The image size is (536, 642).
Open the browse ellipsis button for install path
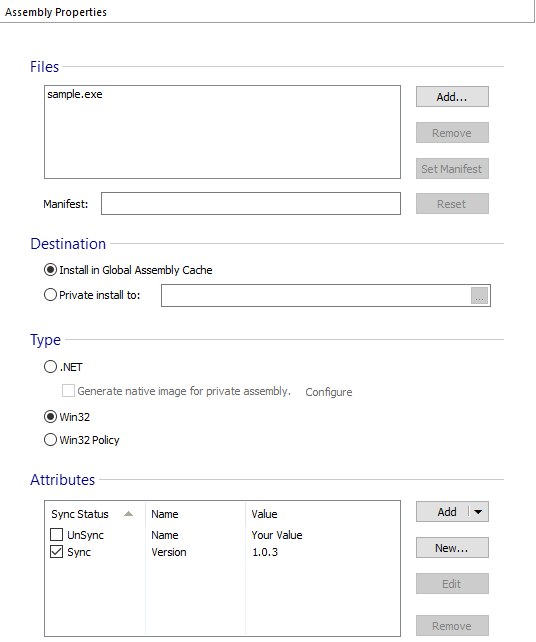pos(479,296)
